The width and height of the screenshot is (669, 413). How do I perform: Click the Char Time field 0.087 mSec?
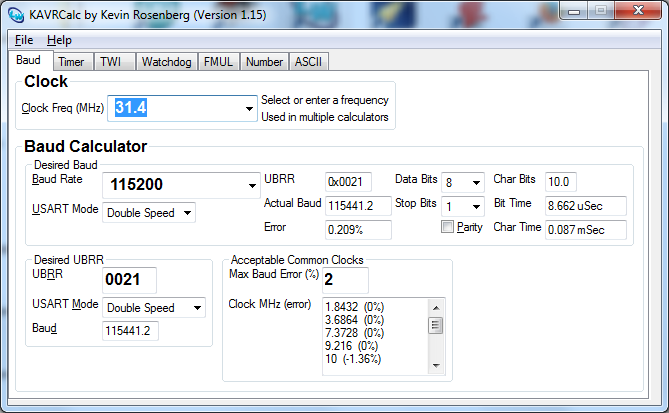pos(586,230)
